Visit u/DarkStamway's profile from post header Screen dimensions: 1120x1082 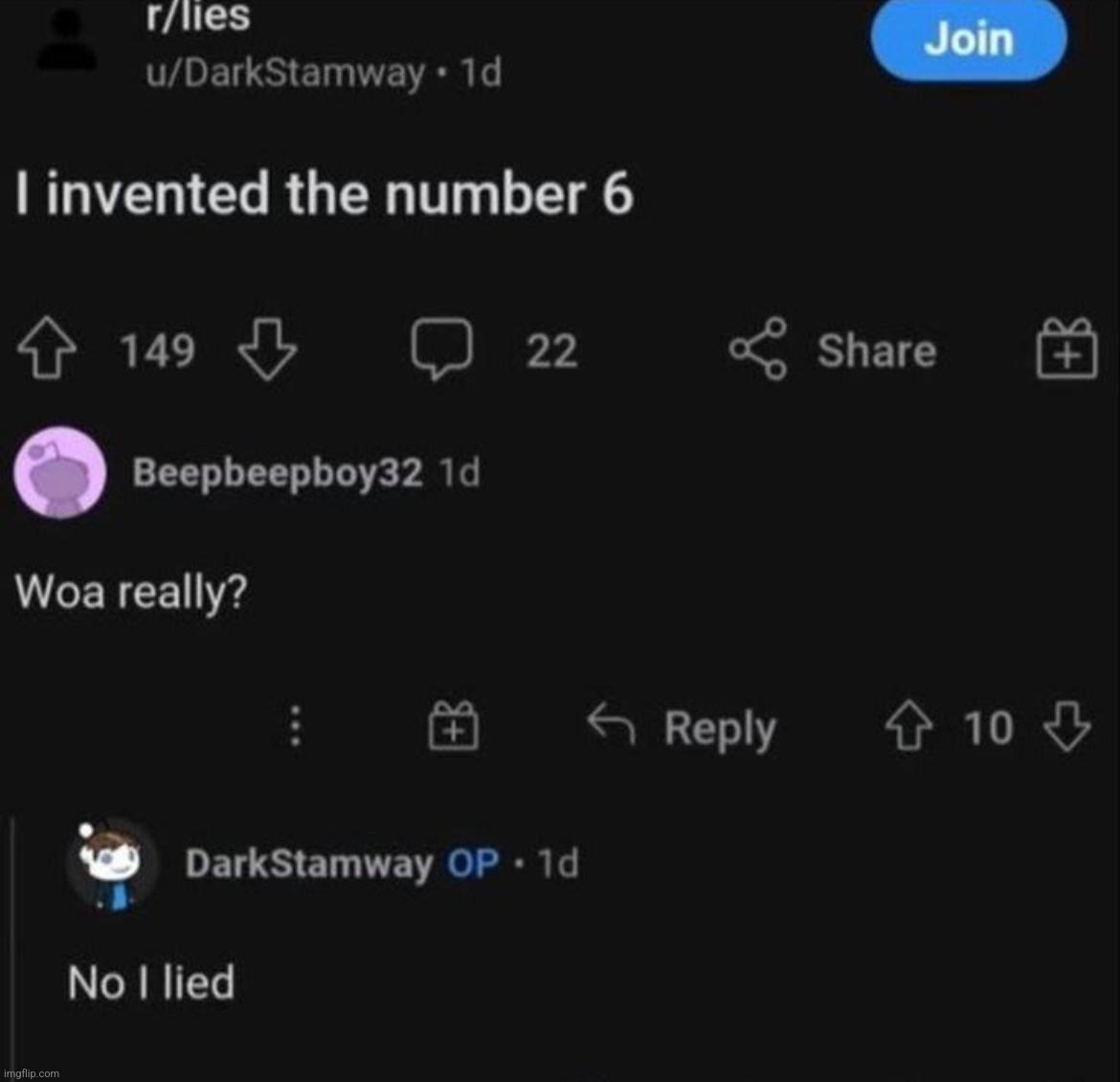click(283, 73)
